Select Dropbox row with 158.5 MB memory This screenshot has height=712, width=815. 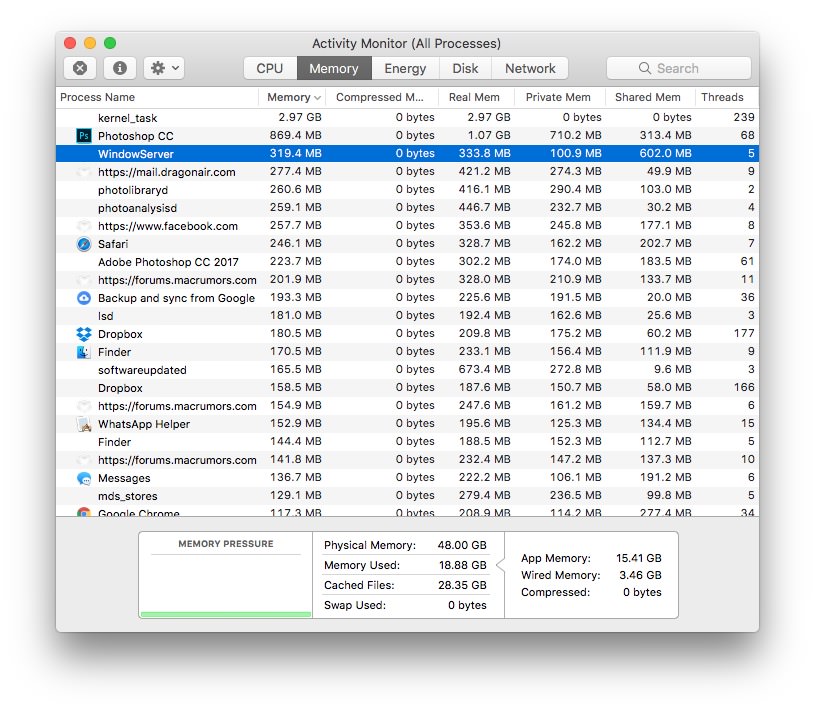click(407, 388)
